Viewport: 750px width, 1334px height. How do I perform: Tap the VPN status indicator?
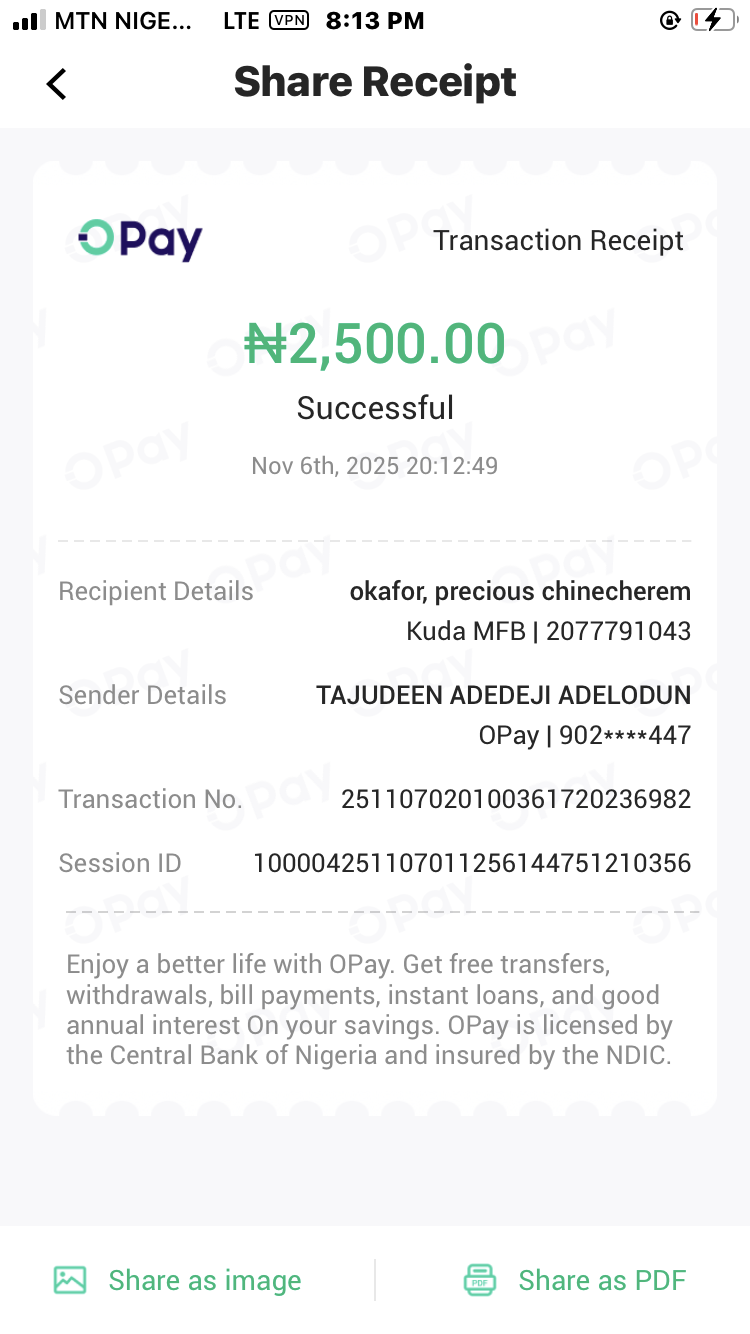point(289,20)
